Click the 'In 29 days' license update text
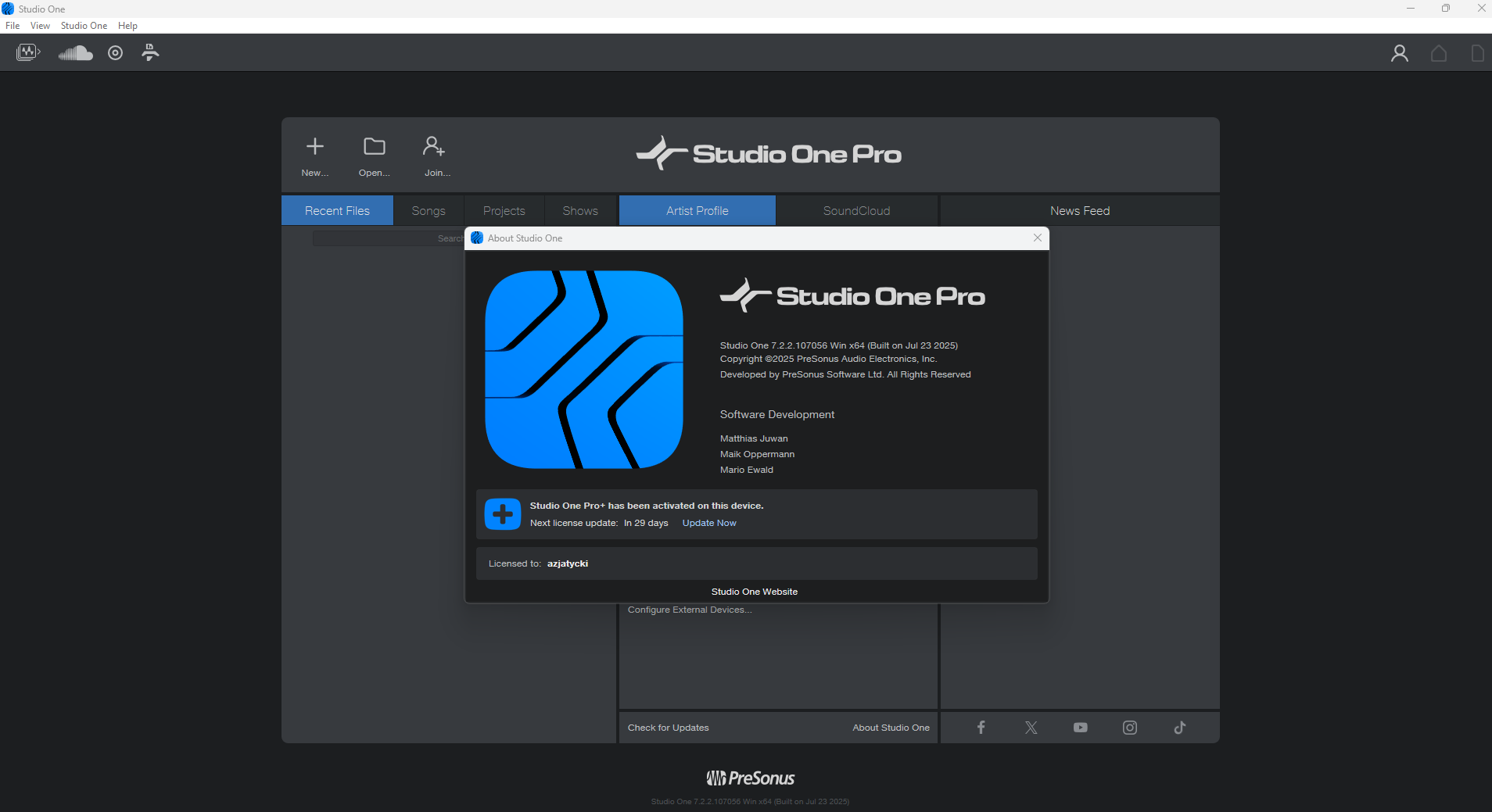 click(646, 523)
